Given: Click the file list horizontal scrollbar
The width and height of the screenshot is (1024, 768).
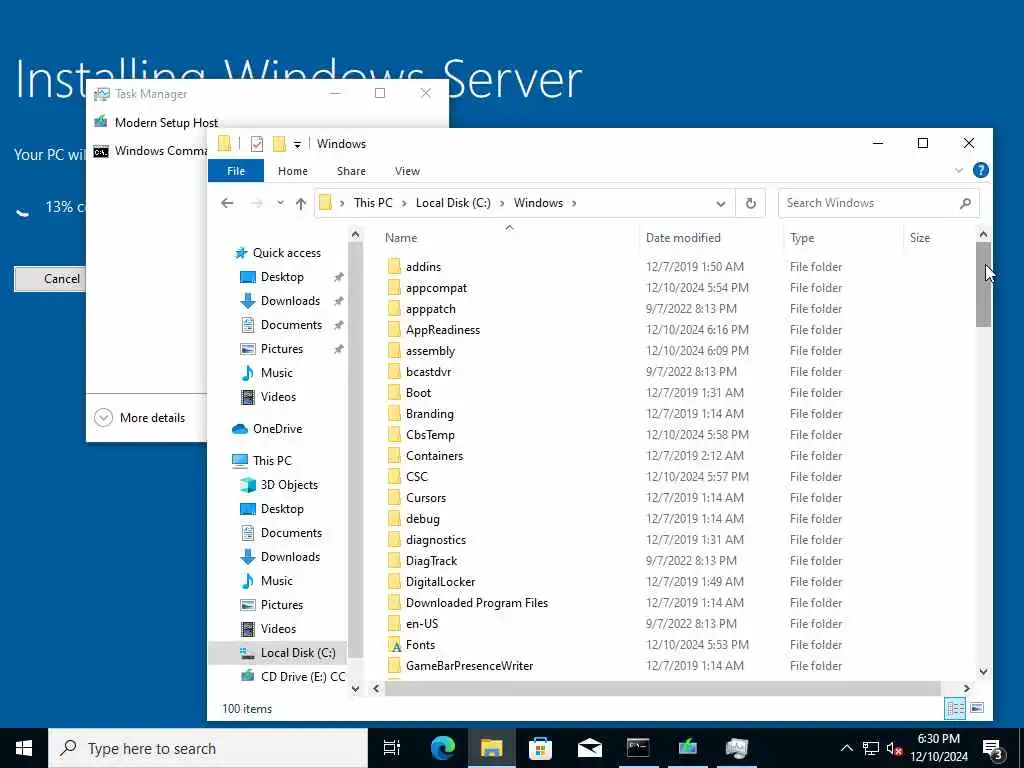Looking at the screenshot, I should click(x=662, y=688).
